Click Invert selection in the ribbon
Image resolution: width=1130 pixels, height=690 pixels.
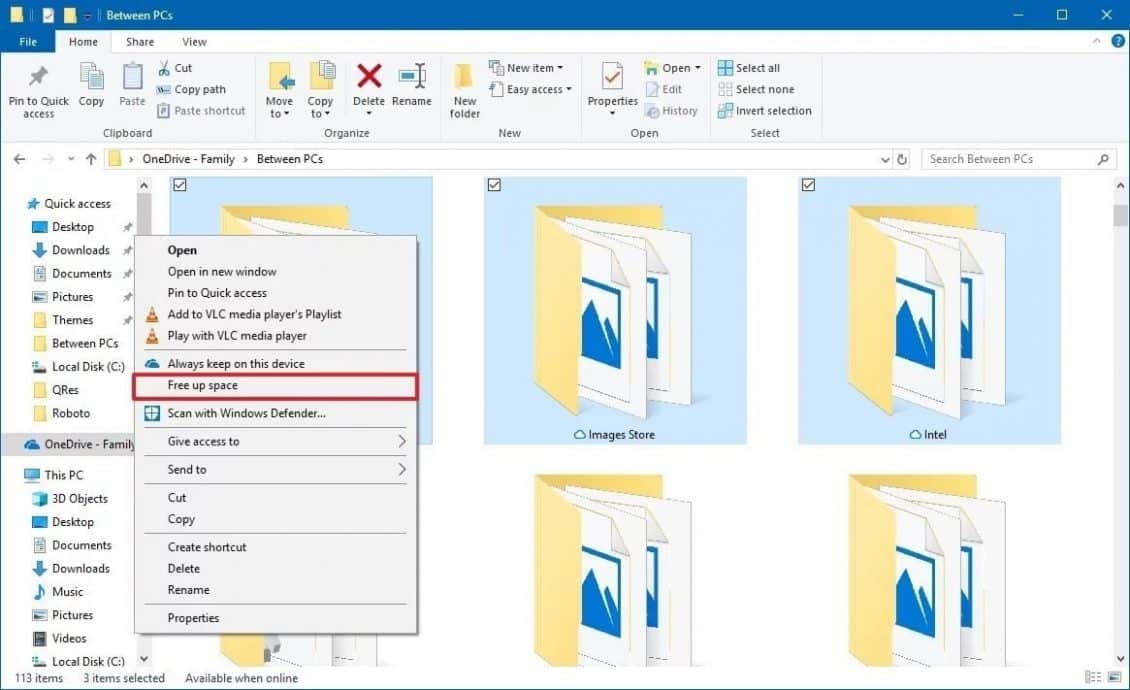(x=765, y=110)
